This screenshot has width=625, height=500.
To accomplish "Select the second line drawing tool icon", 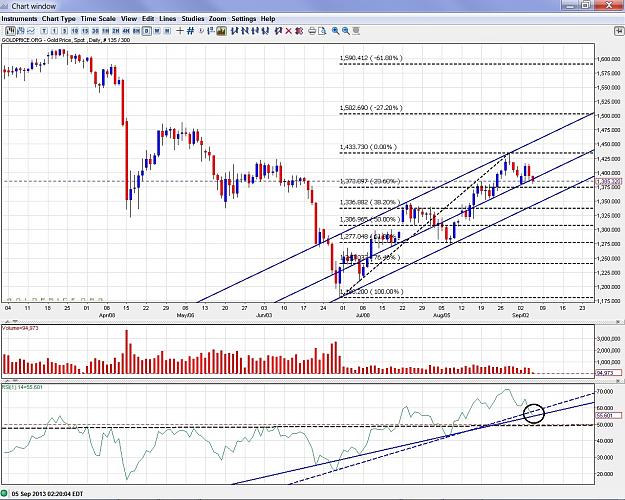I will pyautogui.click(x=245, y=31).
